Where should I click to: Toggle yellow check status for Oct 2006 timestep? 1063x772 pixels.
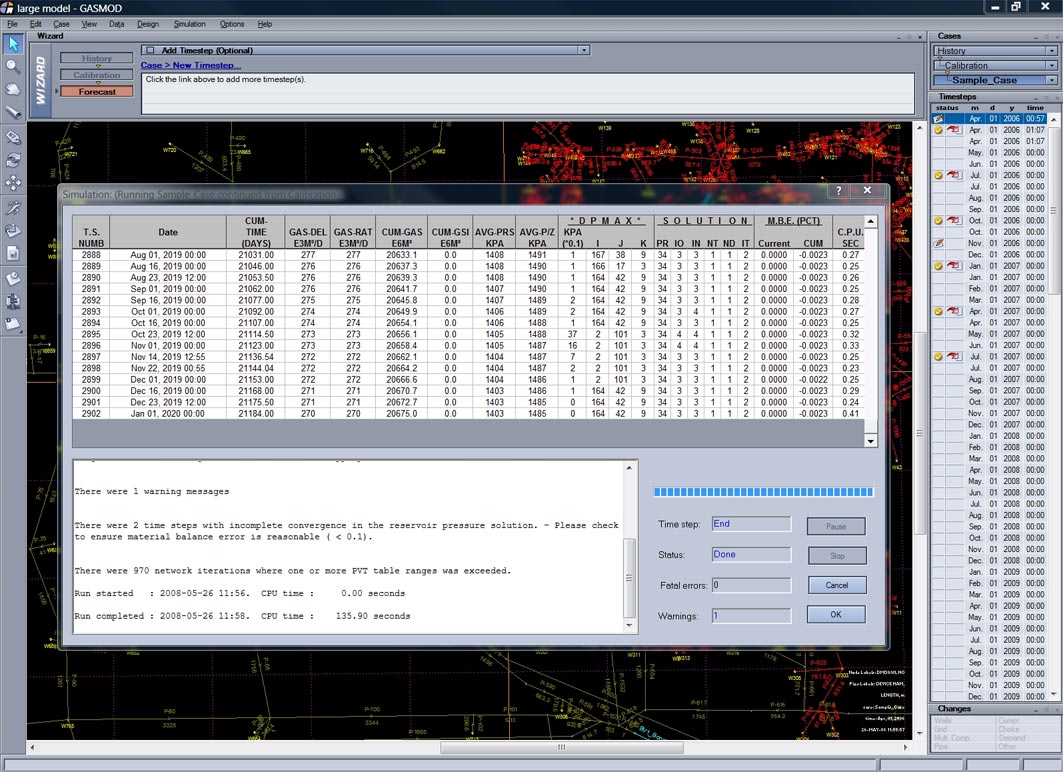[938, 220]
